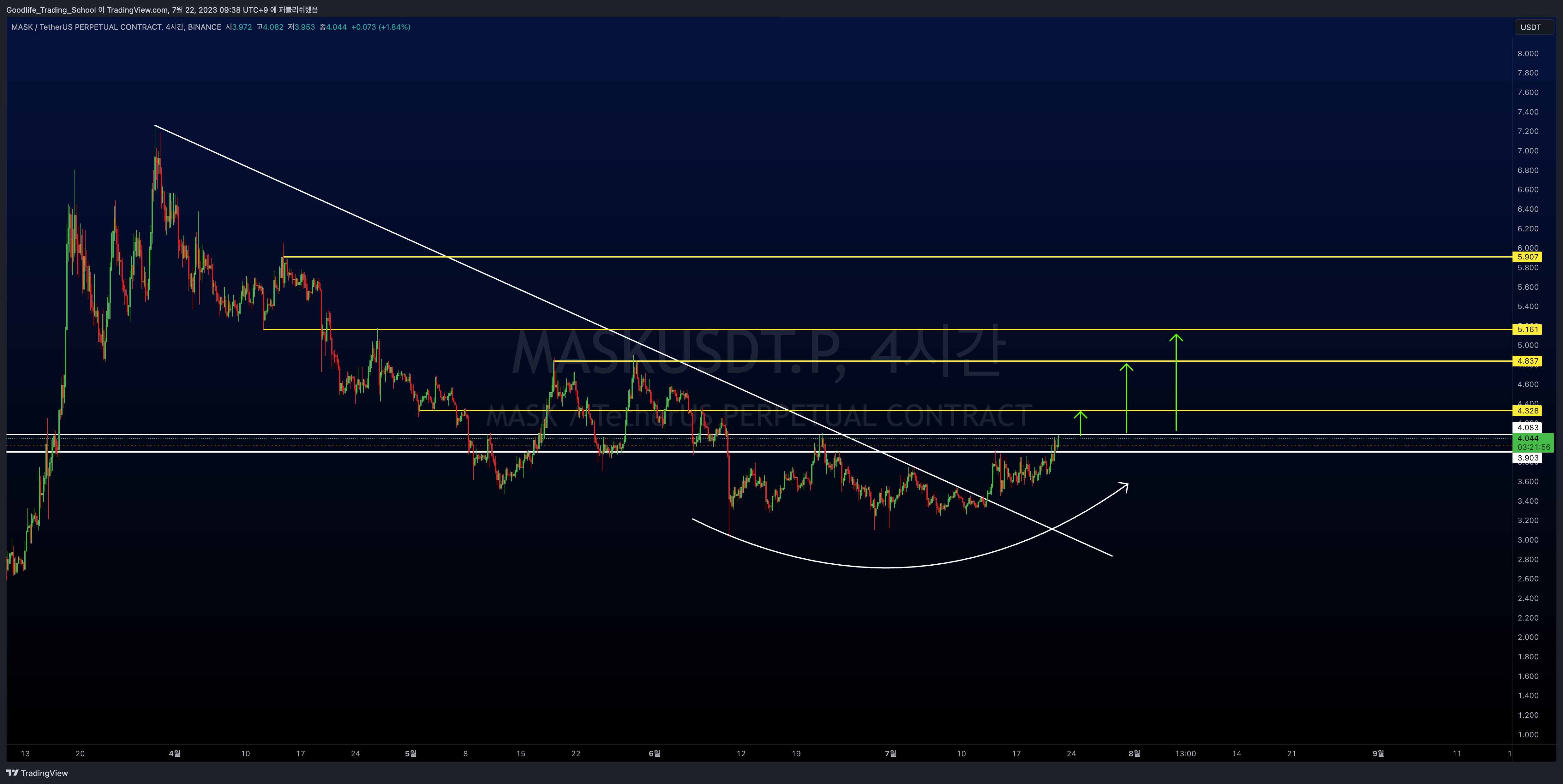
Task: Click the 8월 date label on time axis
Action: pyautogui.click(x=1134, y=753)
